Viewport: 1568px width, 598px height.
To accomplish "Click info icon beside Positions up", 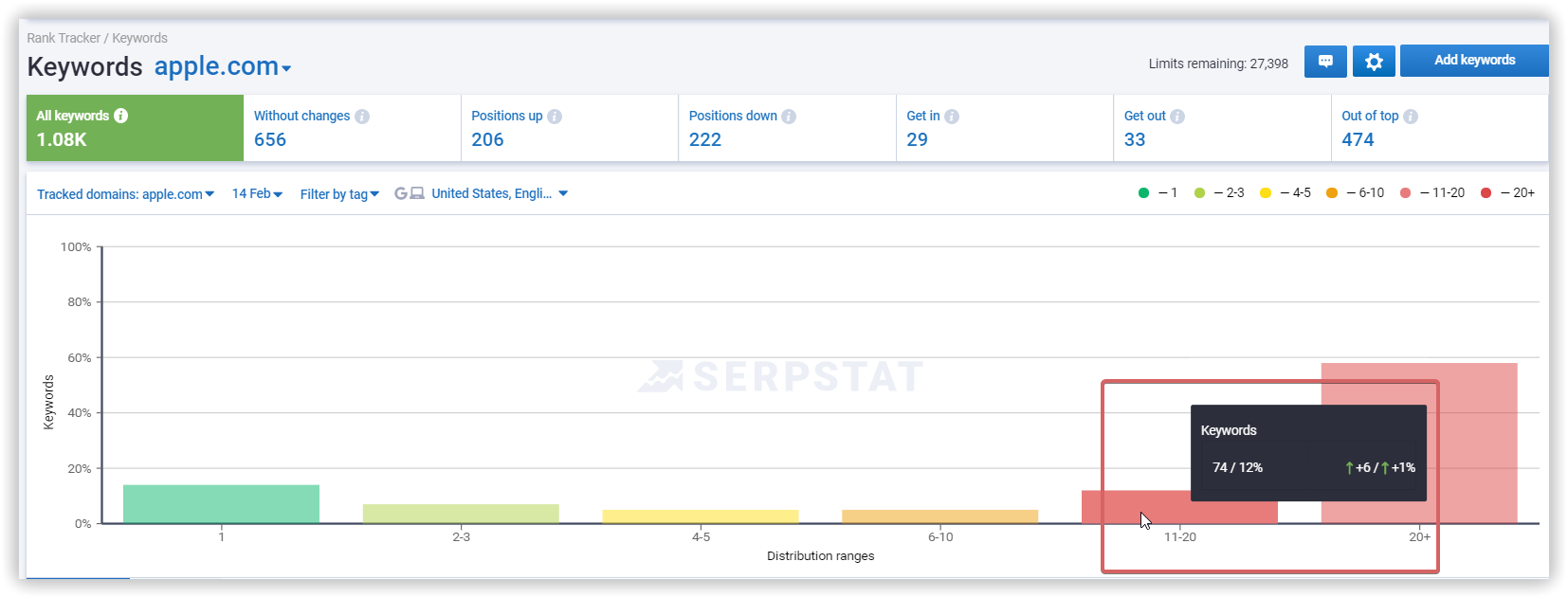I will (x=555, y=117).
